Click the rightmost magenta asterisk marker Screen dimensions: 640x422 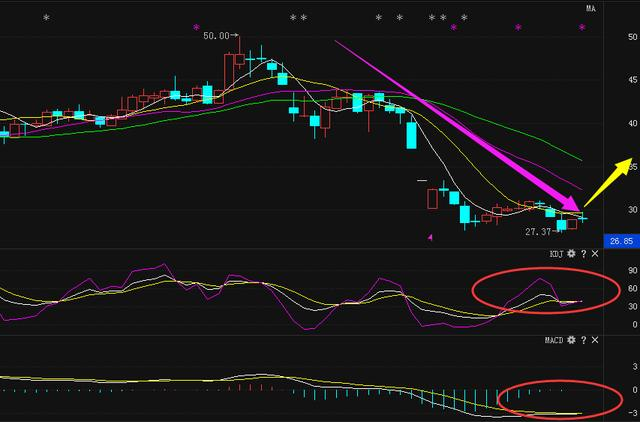[583, 27]
